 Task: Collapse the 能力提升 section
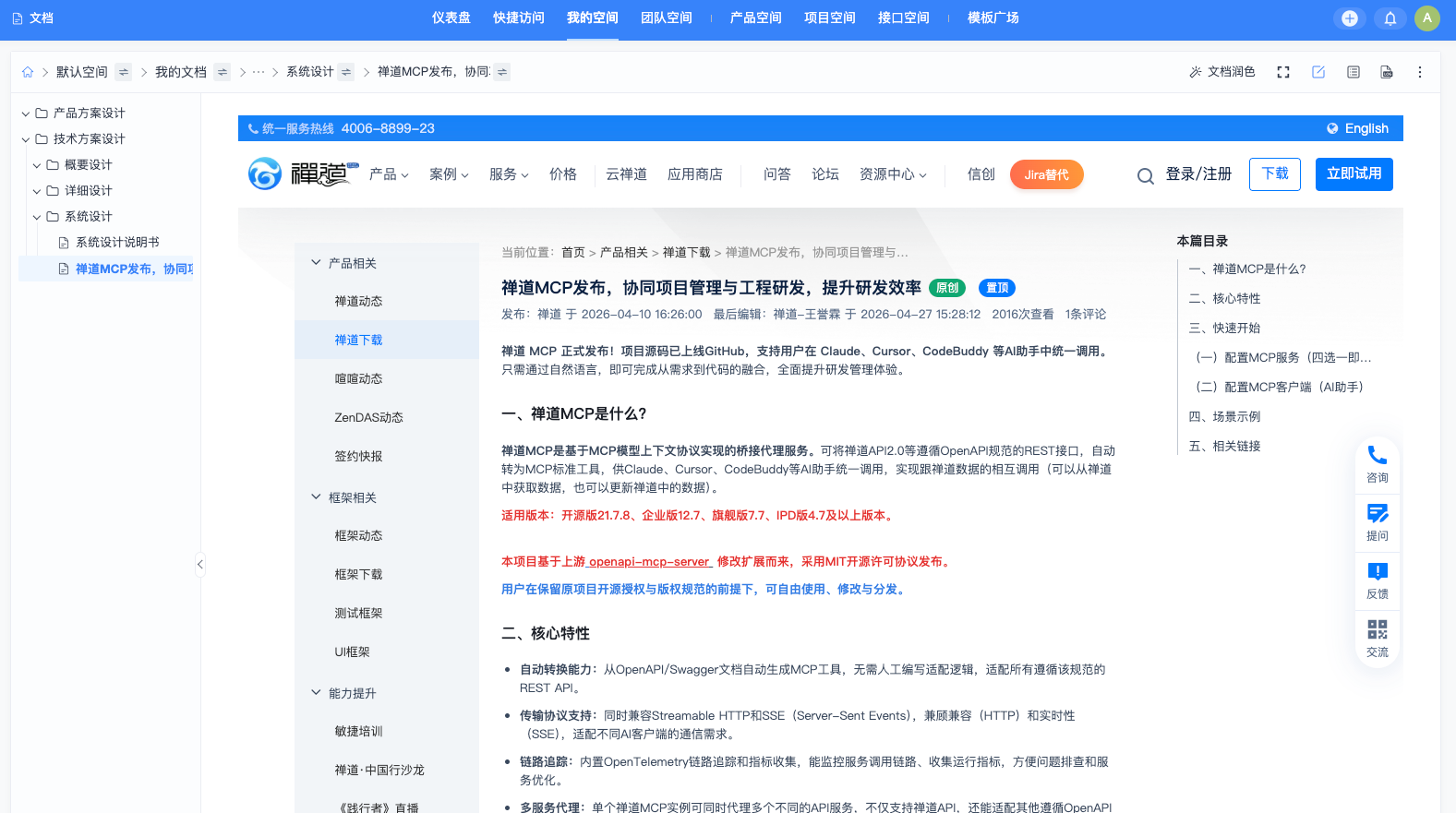click(316, 693)
